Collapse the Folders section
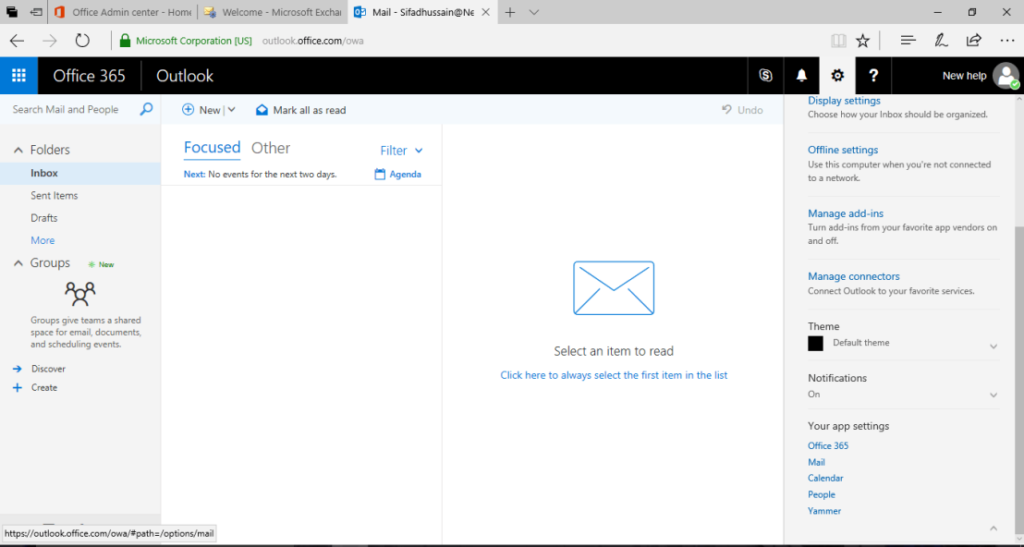This screenshot has height=547, width=1024. tap(18, 150)
